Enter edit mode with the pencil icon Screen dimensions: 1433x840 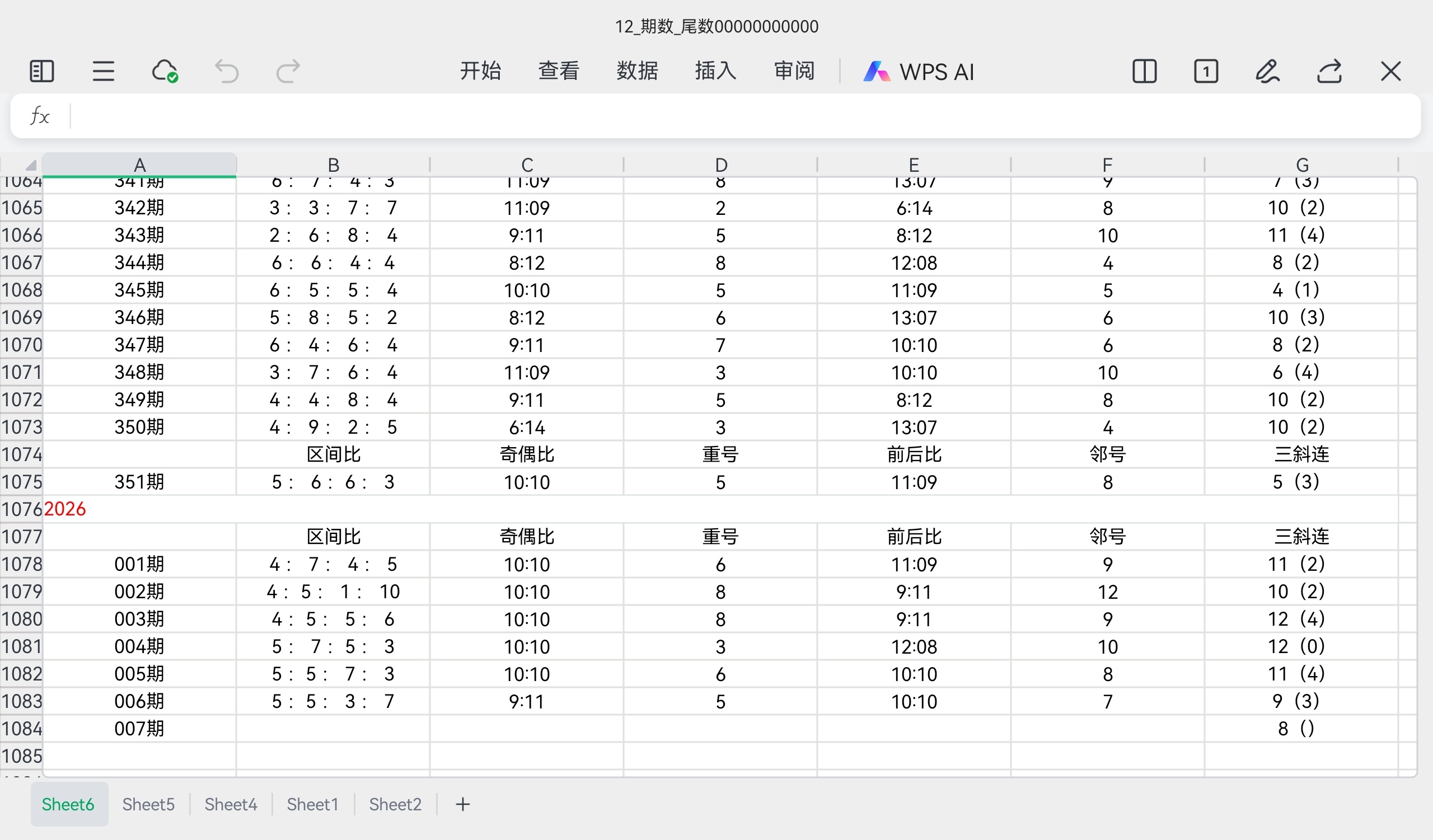coord(1267,72)
